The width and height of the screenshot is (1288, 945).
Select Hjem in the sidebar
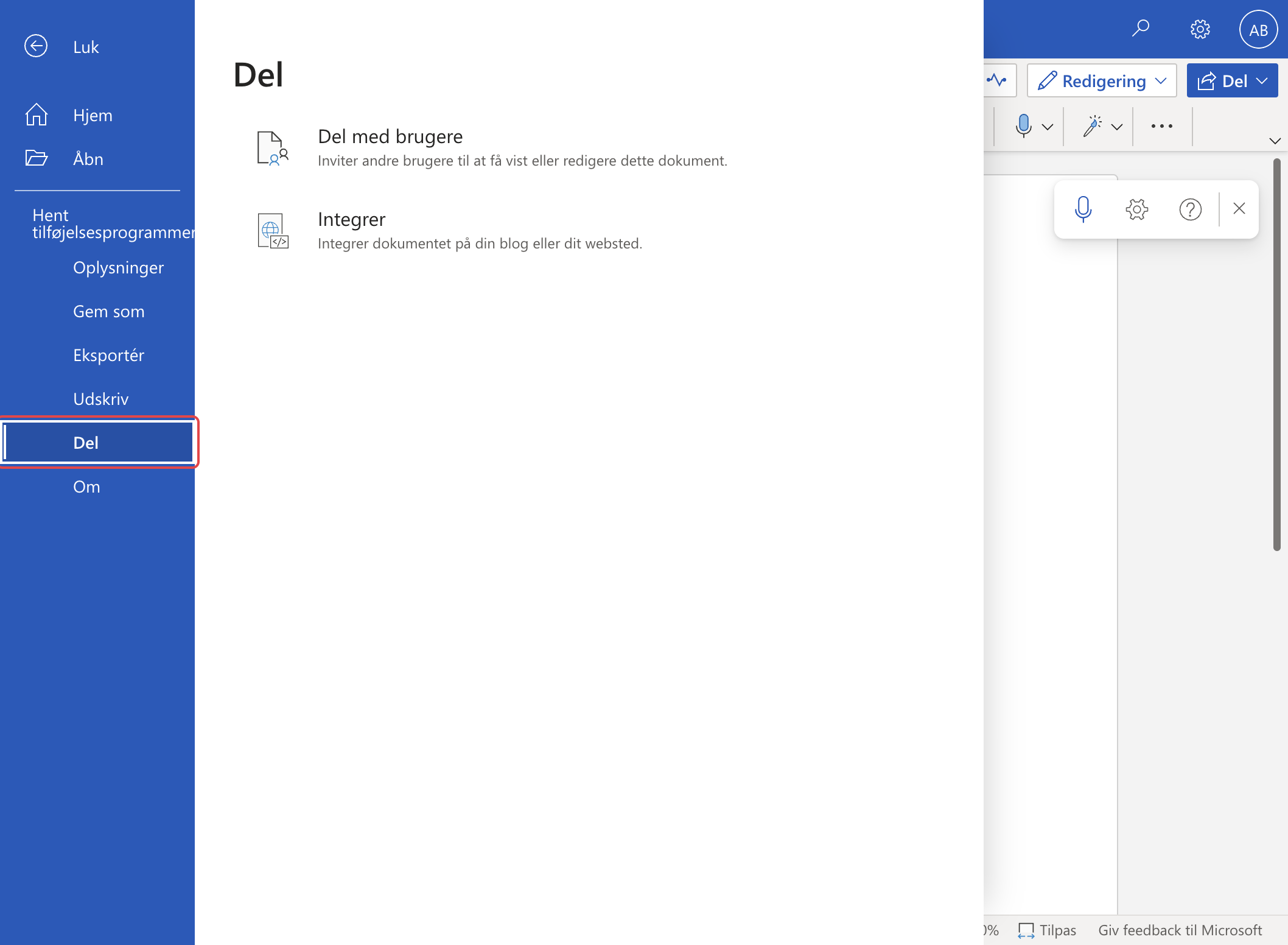(x=93, y=115)
